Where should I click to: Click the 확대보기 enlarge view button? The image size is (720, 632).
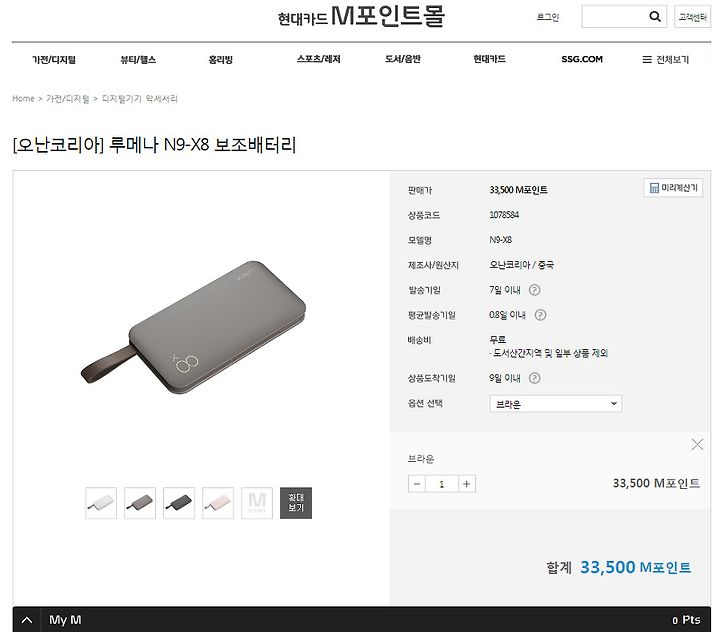point(296,503)
